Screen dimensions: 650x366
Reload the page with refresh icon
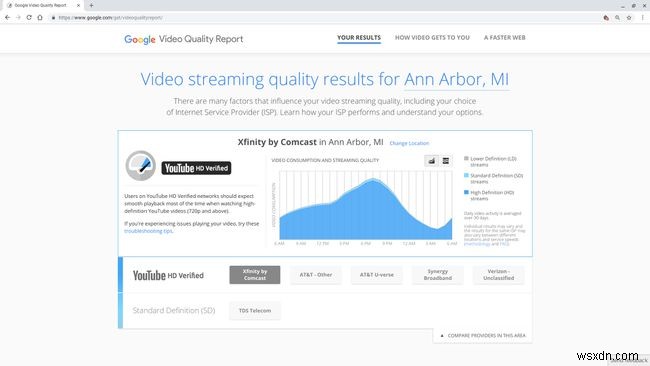coord(29,17)
